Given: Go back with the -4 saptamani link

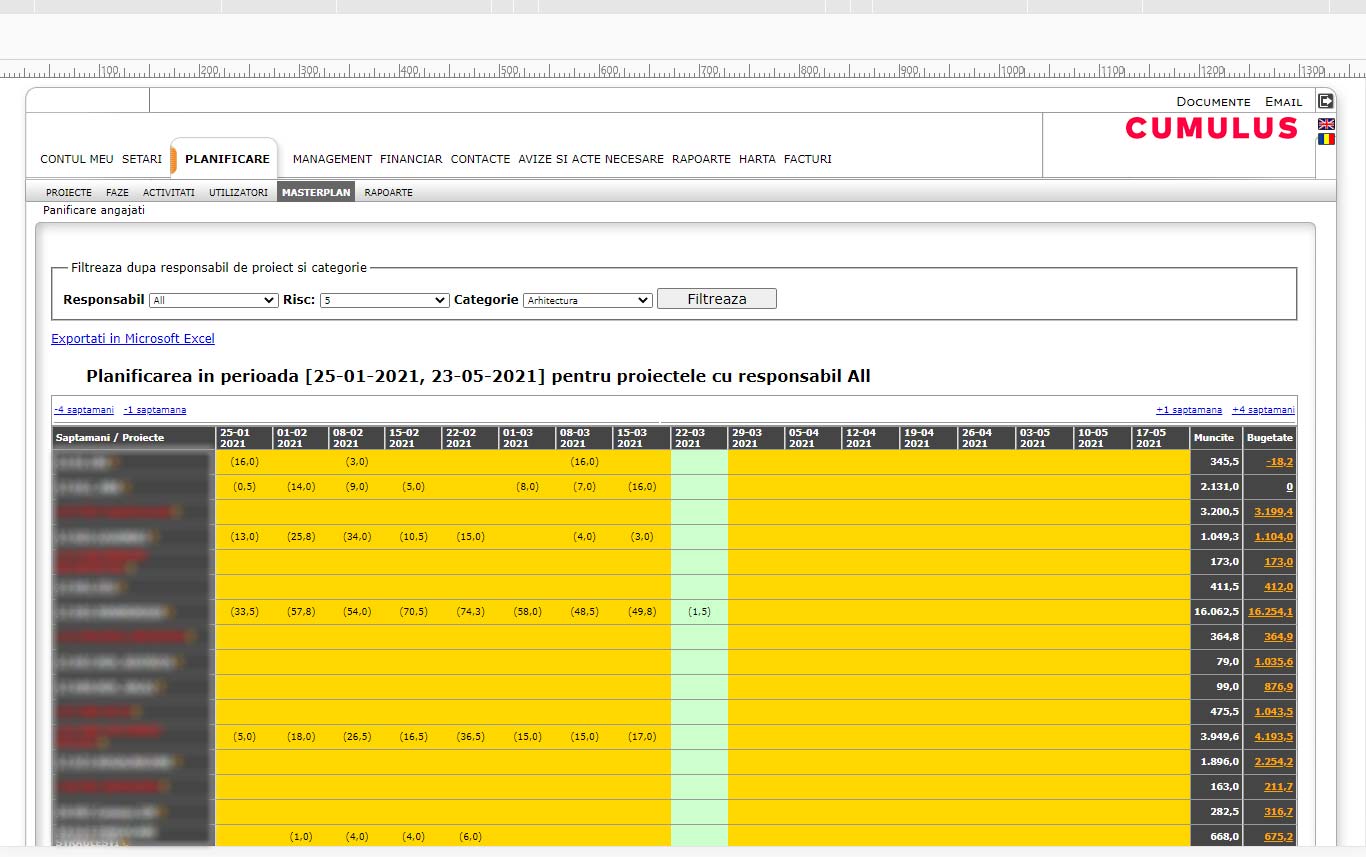Looking at the screenshot, I should [84, 410].
